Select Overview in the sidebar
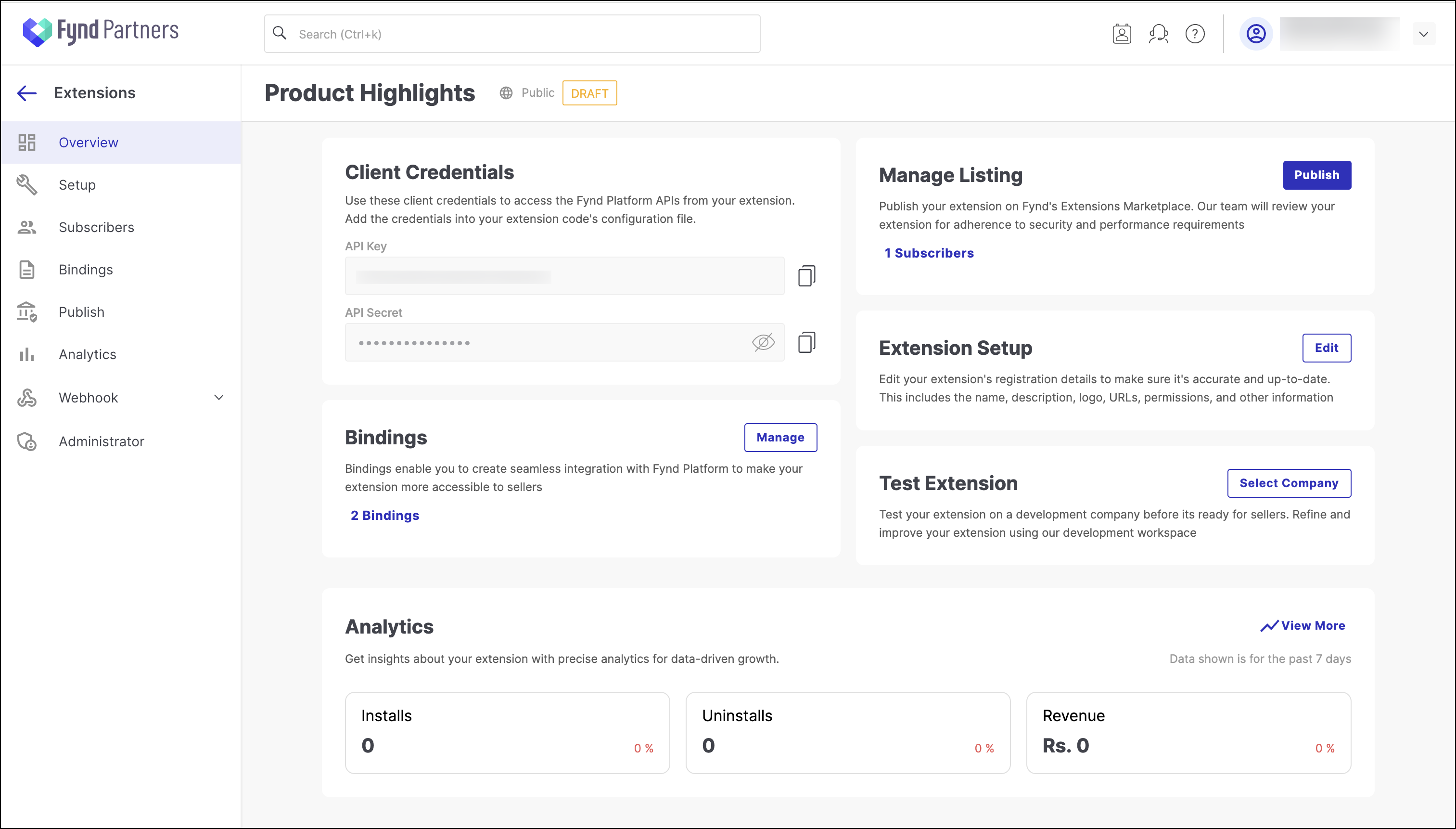Screen dimensions: 1456x829 (121, 142)
